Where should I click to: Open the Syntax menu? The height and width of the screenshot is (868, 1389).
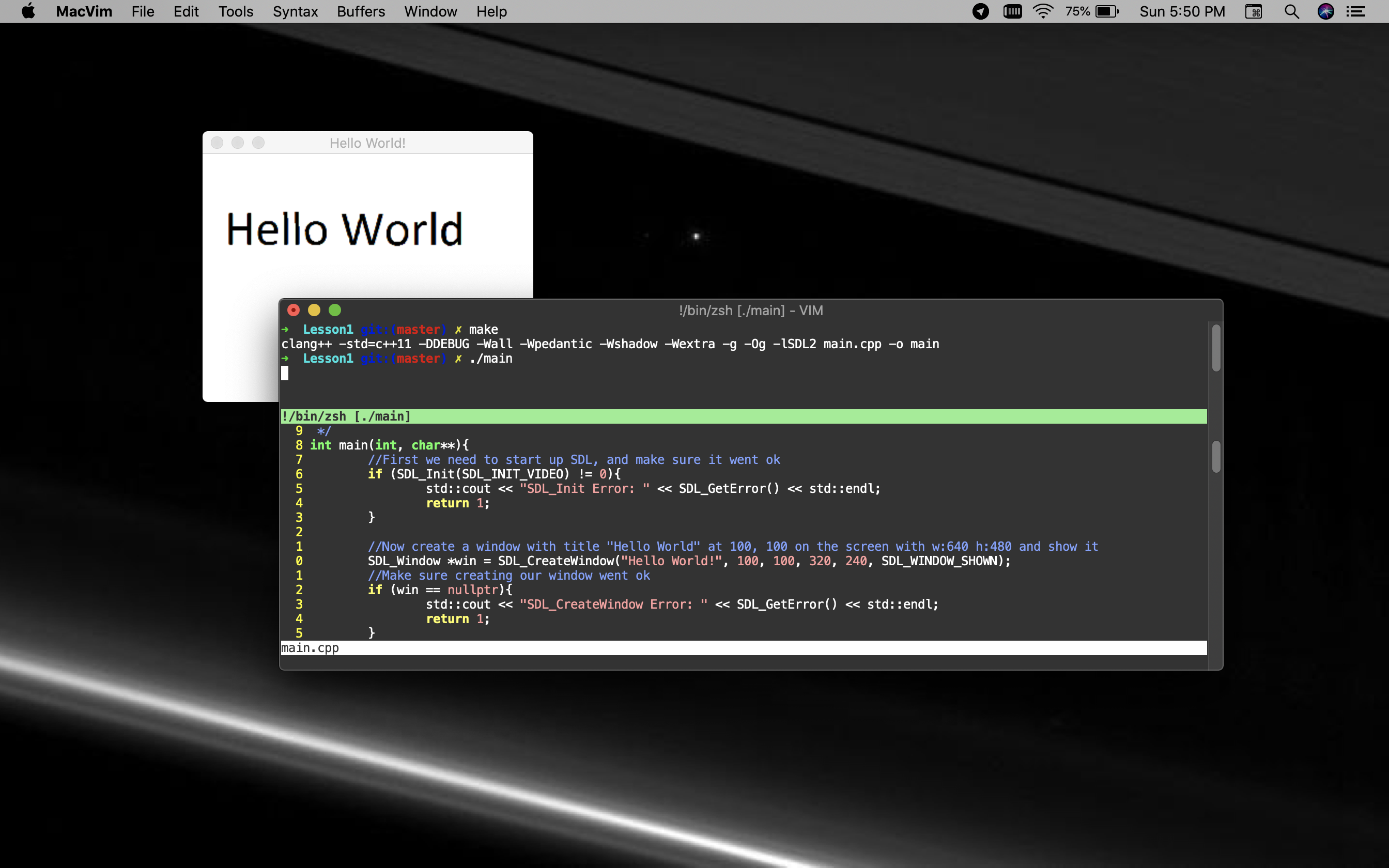(295, 11)
